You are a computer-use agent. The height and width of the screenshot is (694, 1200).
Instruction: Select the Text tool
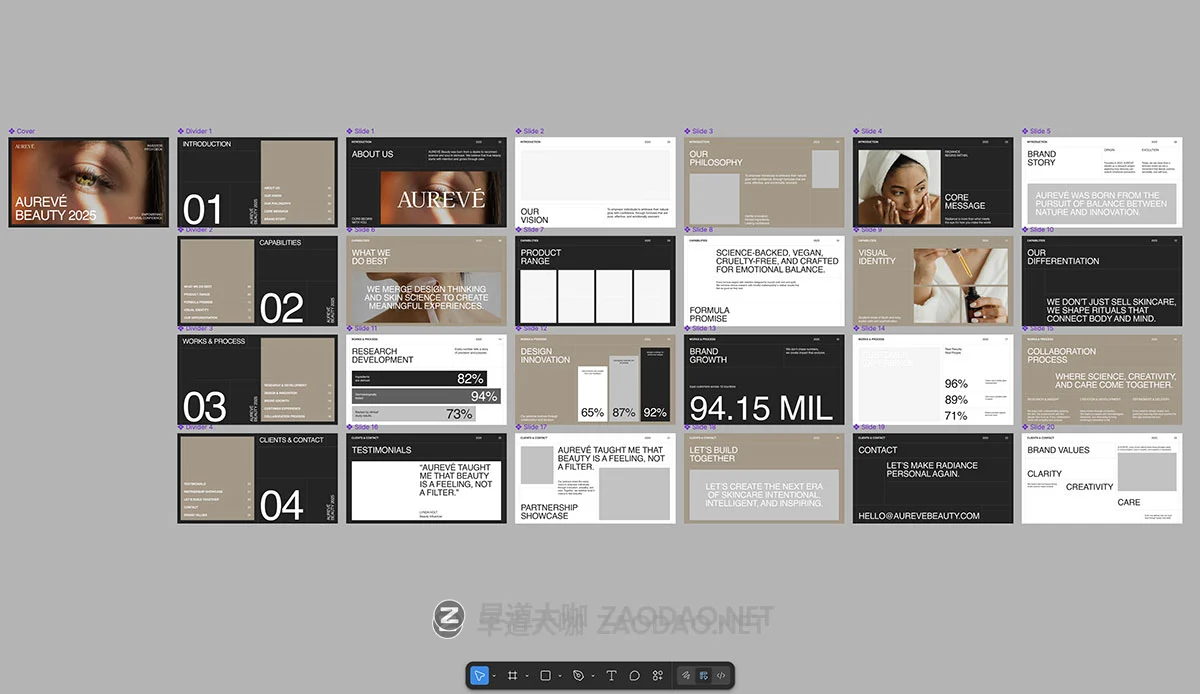coord(611,676)
